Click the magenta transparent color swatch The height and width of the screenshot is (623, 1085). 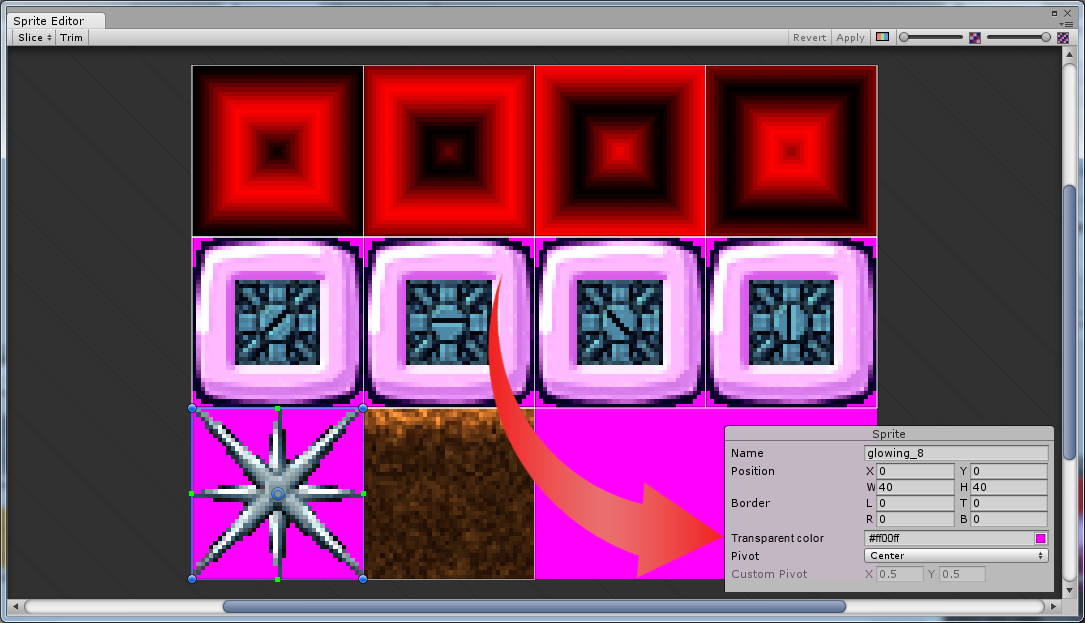(1040, 538)
